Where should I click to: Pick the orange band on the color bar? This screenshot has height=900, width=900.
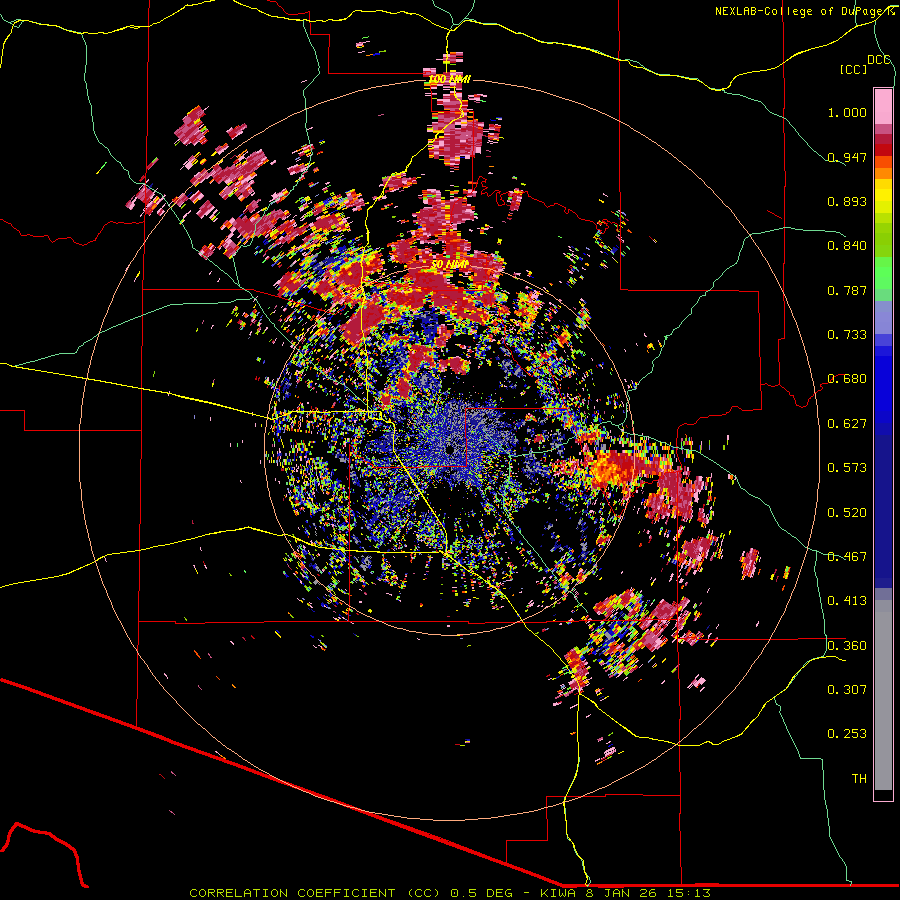(x=883, y=173)
